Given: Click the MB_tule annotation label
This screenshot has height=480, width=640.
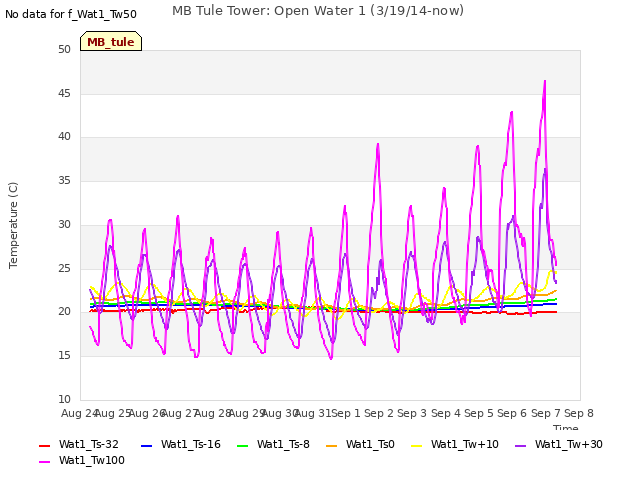Looking at the screenshot, I should (x=111, y=41).
